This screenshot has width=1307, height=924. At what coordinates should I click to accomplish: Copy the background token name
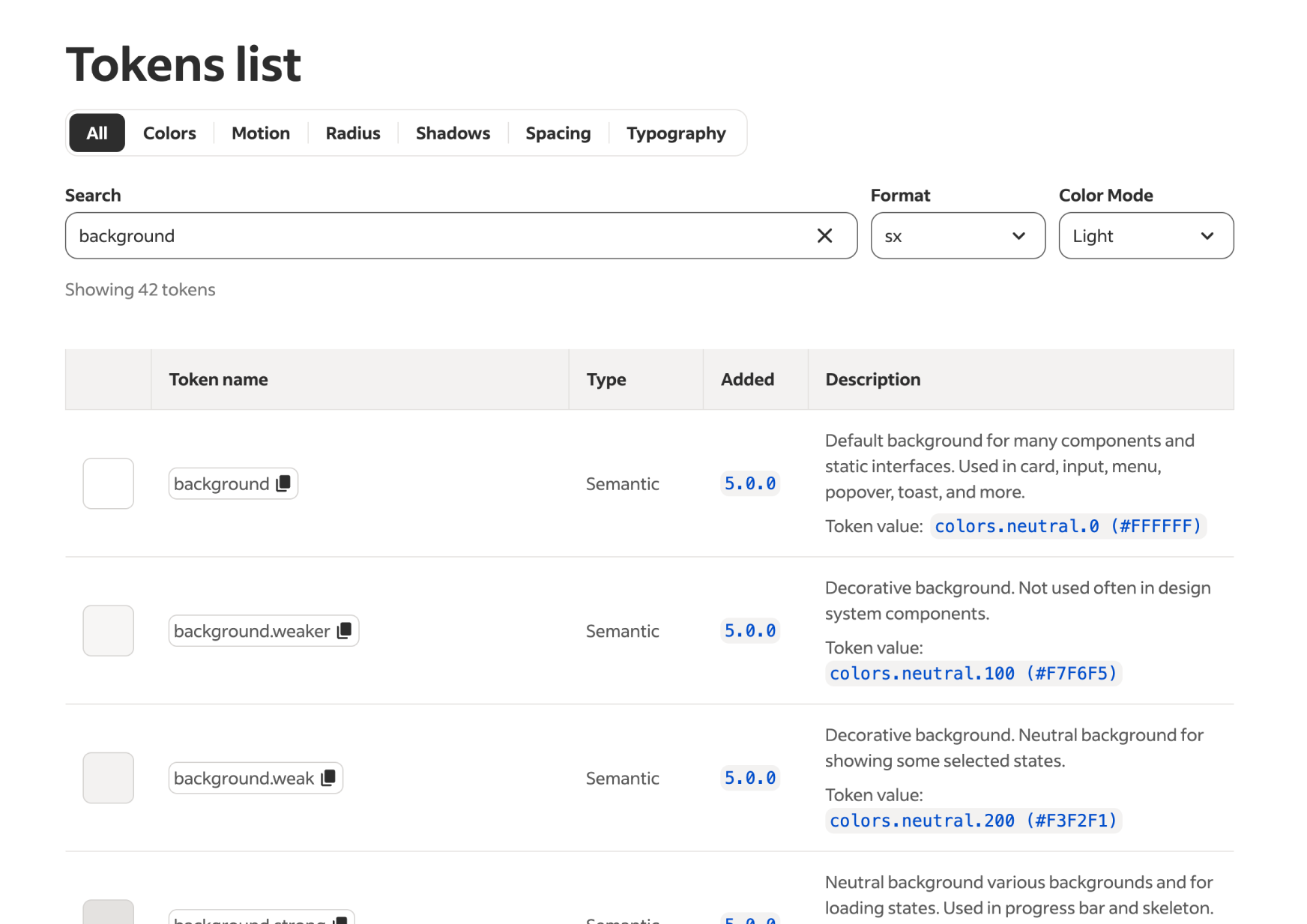coord(283,483)
